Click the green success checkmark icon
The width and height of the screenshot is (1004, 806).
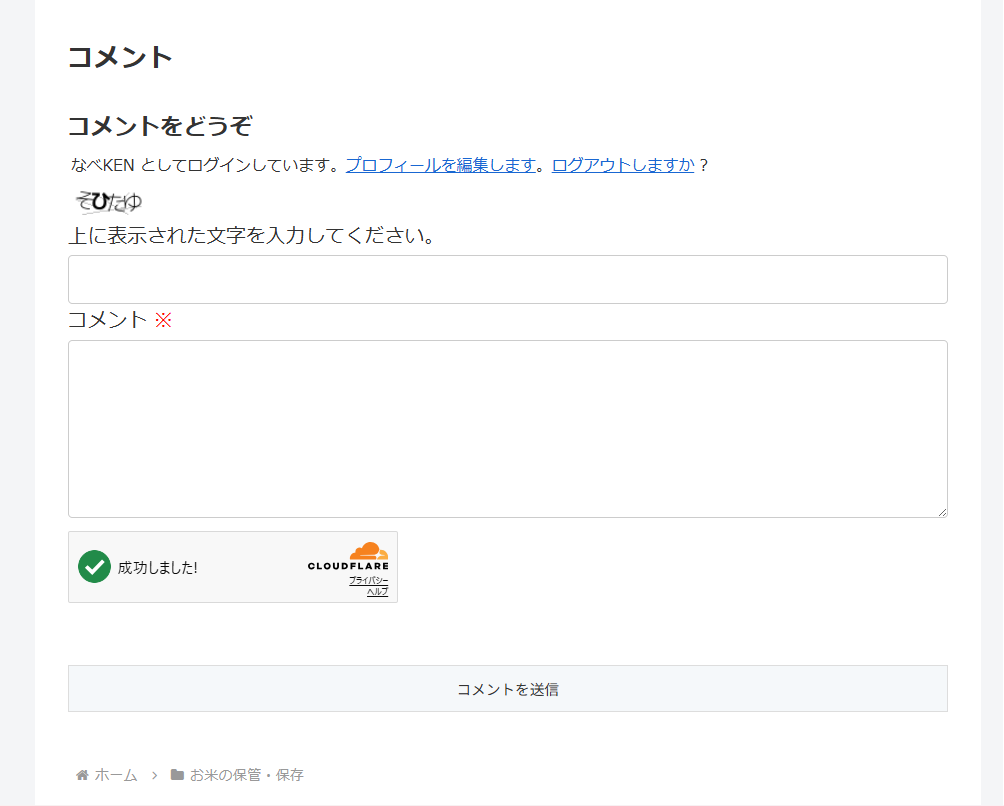(94, 567)
